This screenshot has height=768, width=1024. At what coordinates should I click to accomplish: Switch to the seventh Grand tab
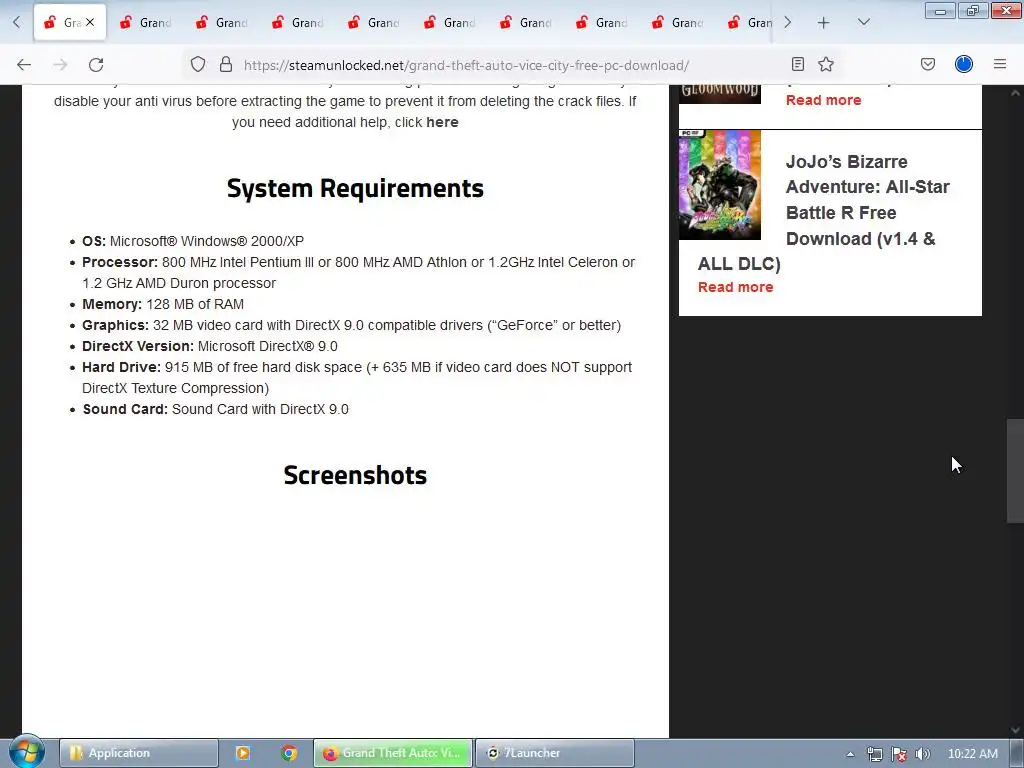pyautogui.click(x=525, y=23)
